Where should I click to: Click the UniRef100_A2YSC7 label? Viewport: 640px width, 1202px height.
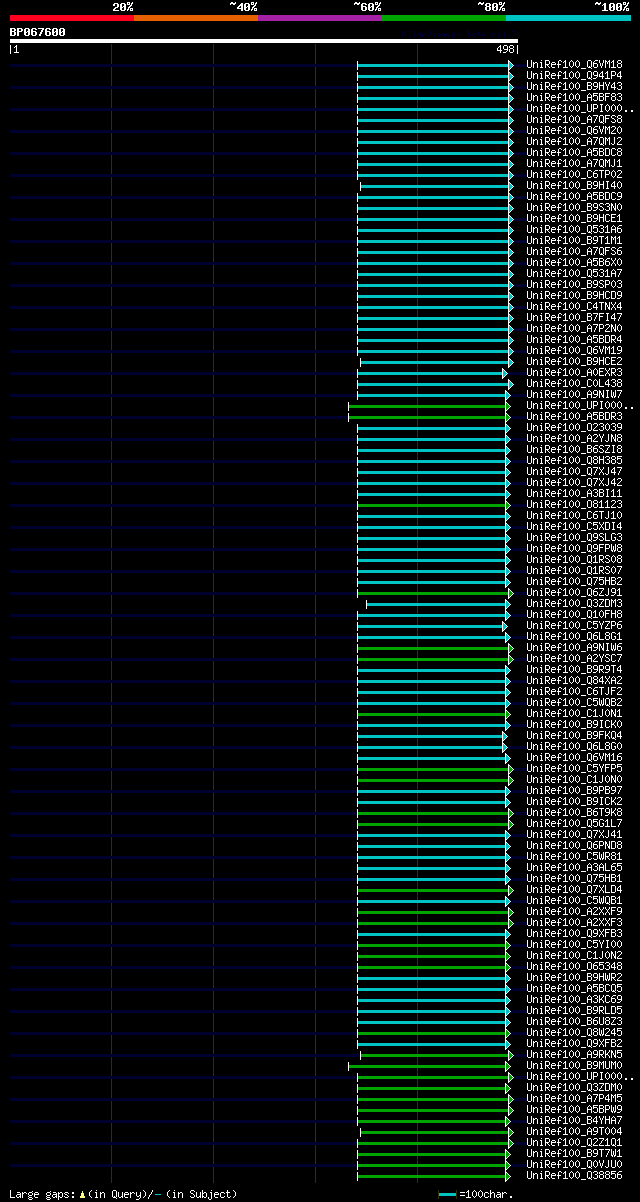(574, 658)
